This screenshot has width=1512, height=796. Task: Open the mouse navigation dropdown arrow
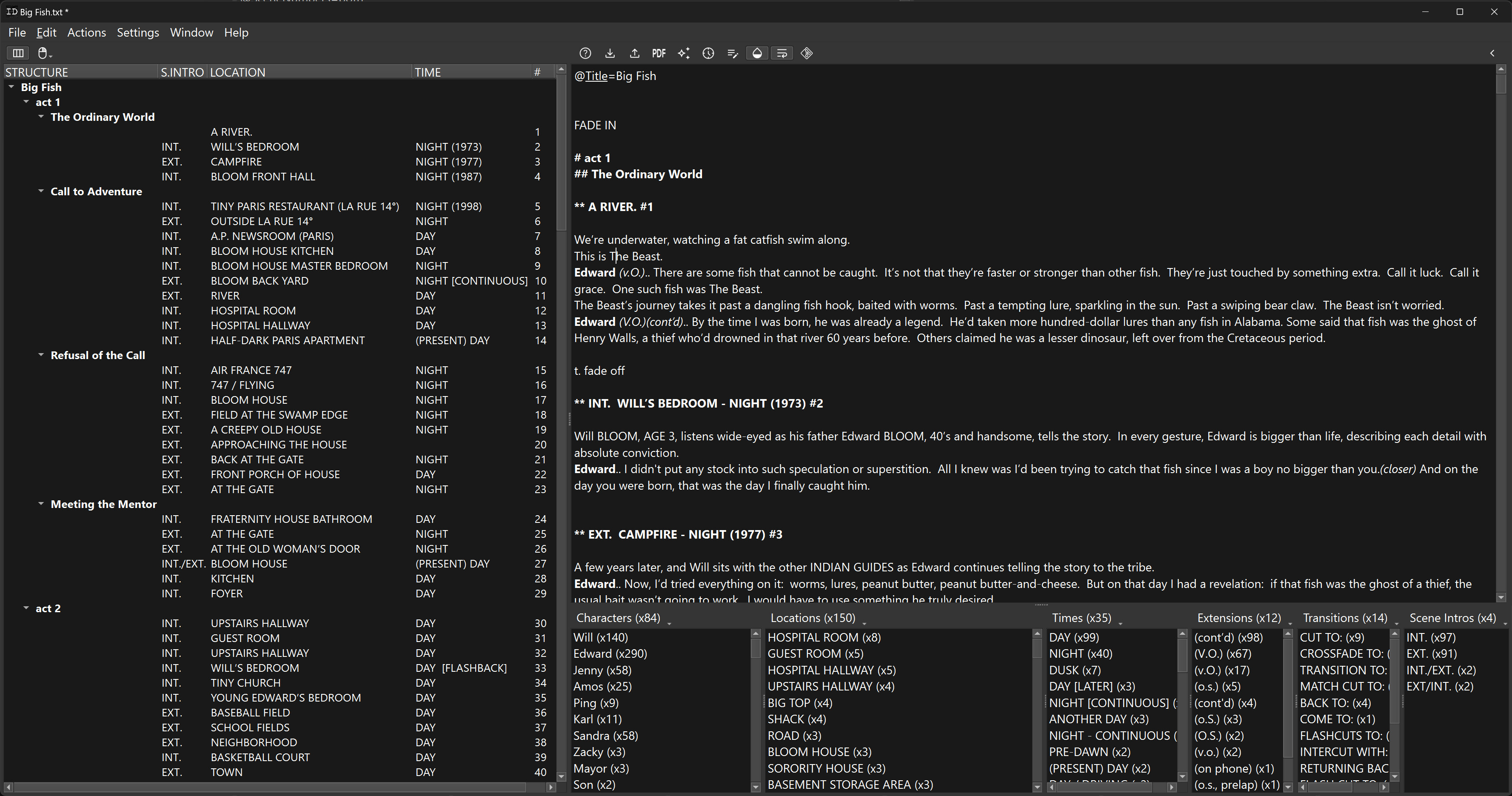51,57
